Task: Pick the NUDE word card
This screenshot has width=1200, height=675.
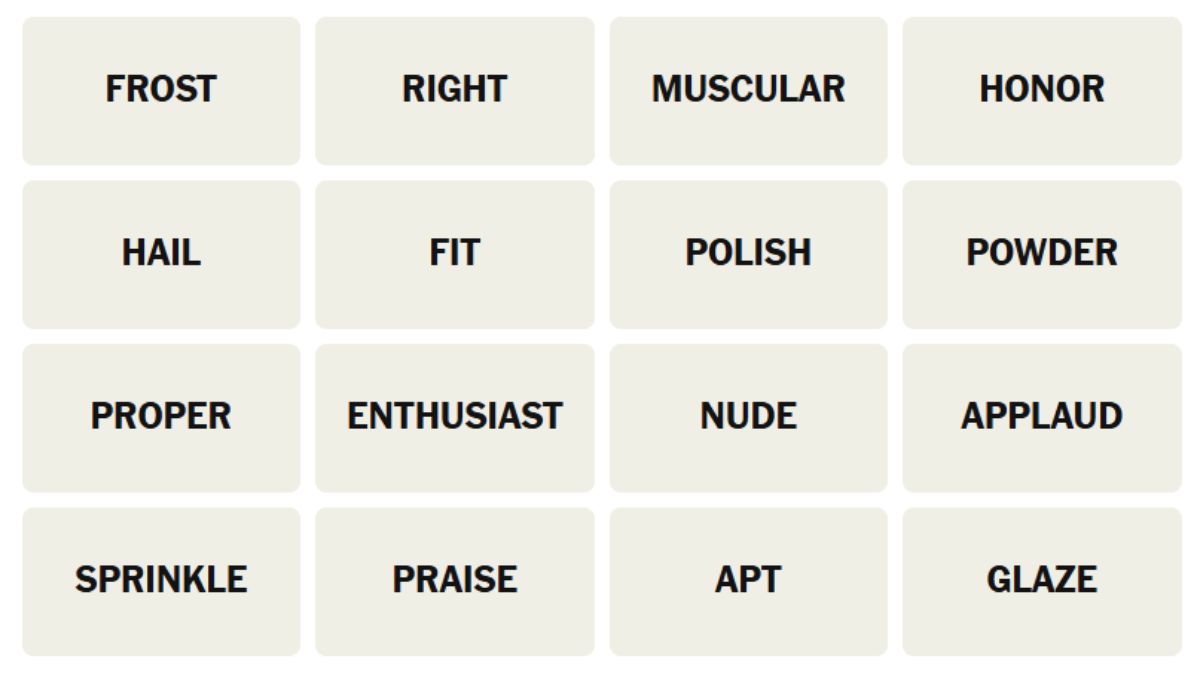Action: [x=748, y=417]
